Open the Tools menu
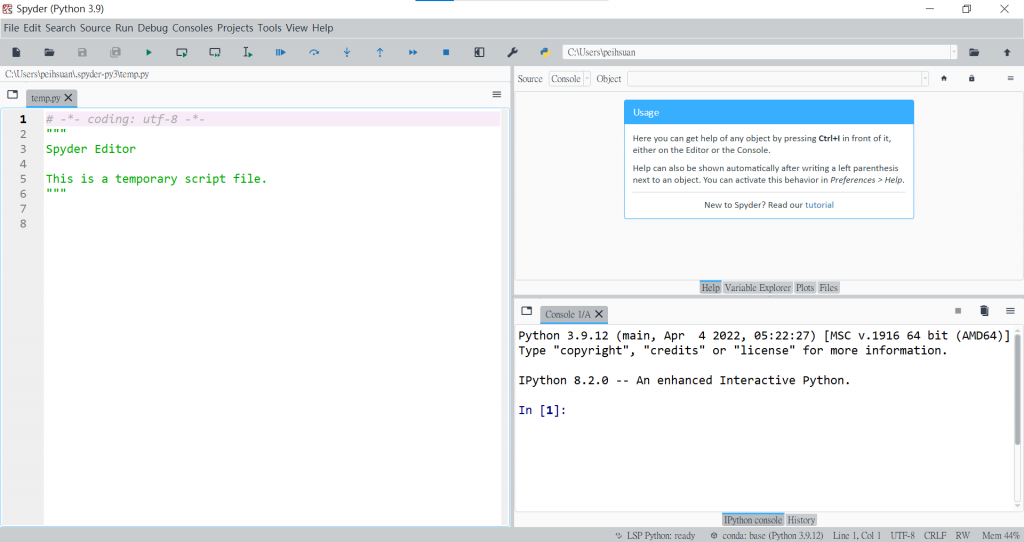1024x542 pixels. click(x=269, y=28)
